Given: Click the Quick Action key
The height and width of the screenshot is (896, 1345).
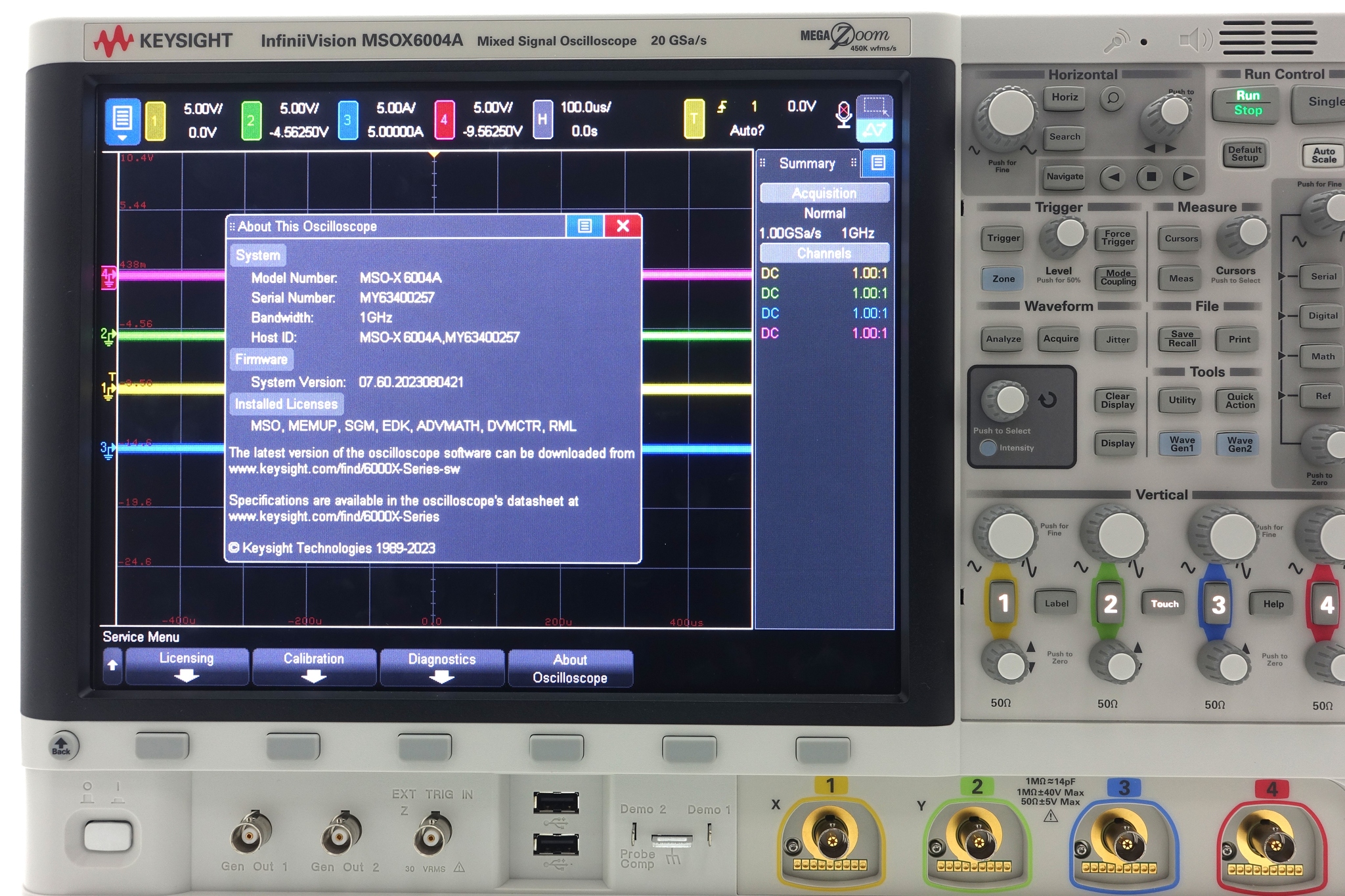Looking at the screenshot, I should [x=1240, y=401].
